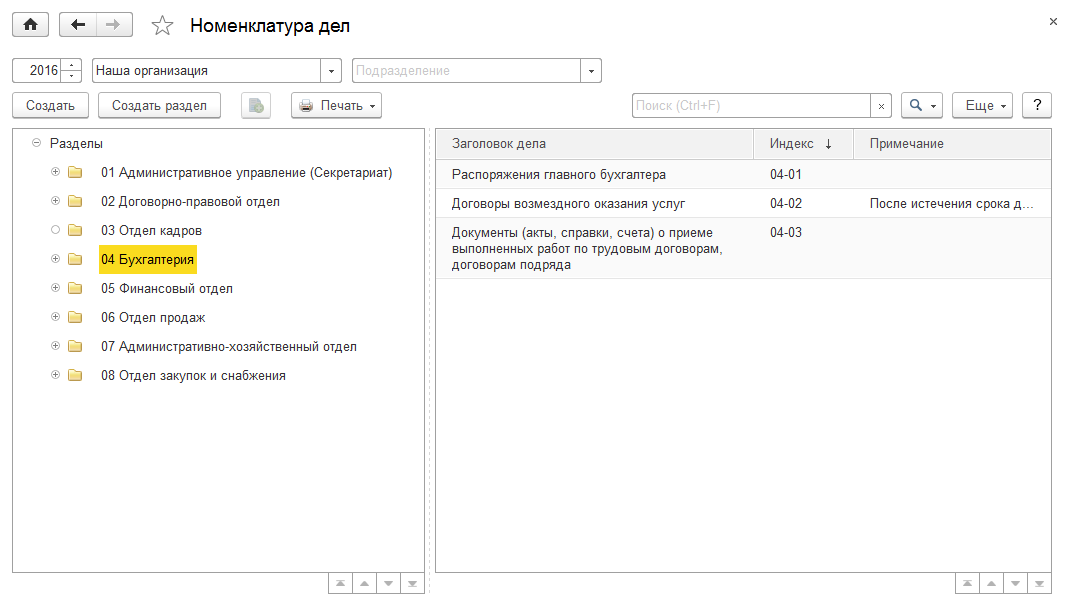Move selection up with the up-arrow navigation icon
This screenshot has height=606, width=1071.
point(364,582)
